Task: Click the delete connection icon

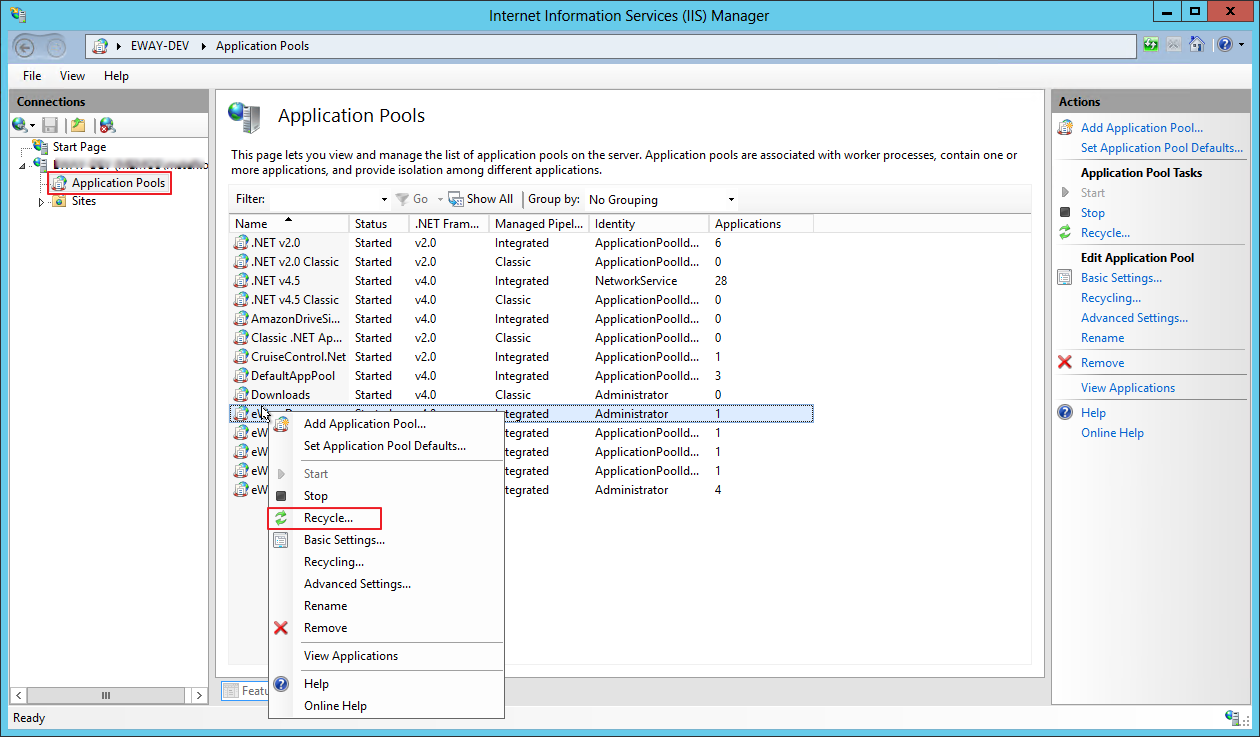Action: pos(107,125)
